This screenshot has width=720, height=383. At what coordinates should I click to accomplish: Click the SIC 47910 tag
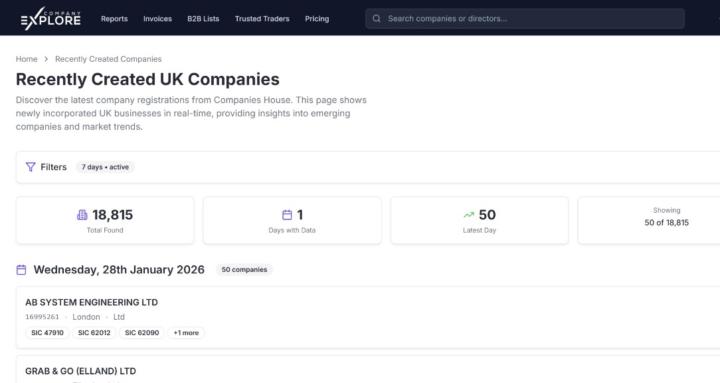click(47, 332)
